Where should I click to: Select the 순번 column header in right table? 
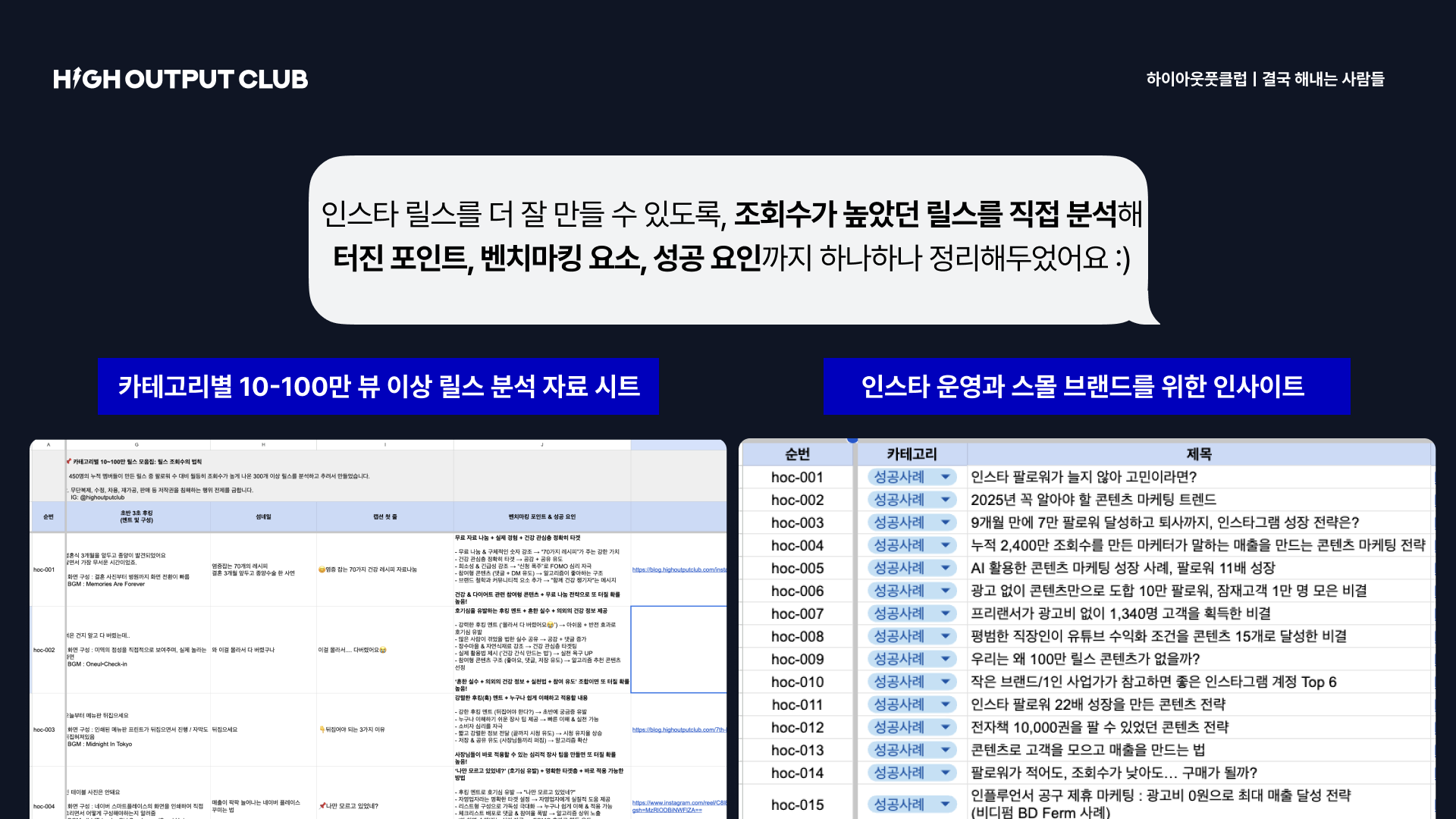[797, 454]
